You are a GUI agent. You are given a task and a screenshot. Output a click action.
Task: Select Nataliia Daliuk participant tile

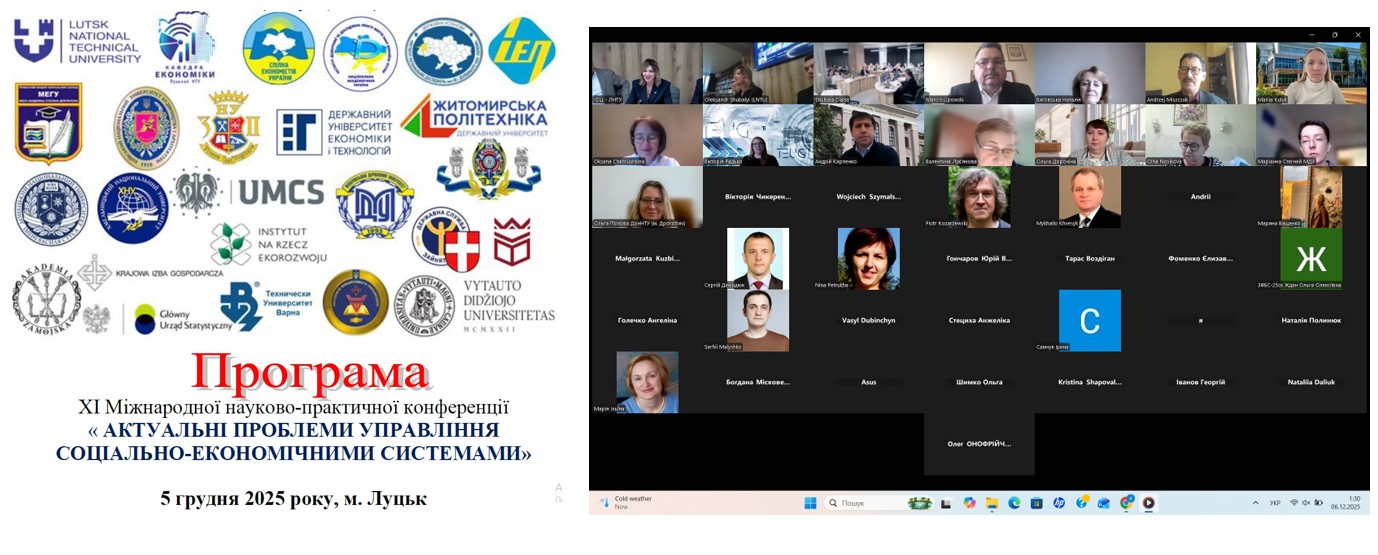pyautogui.click(x=1311, y=382)
